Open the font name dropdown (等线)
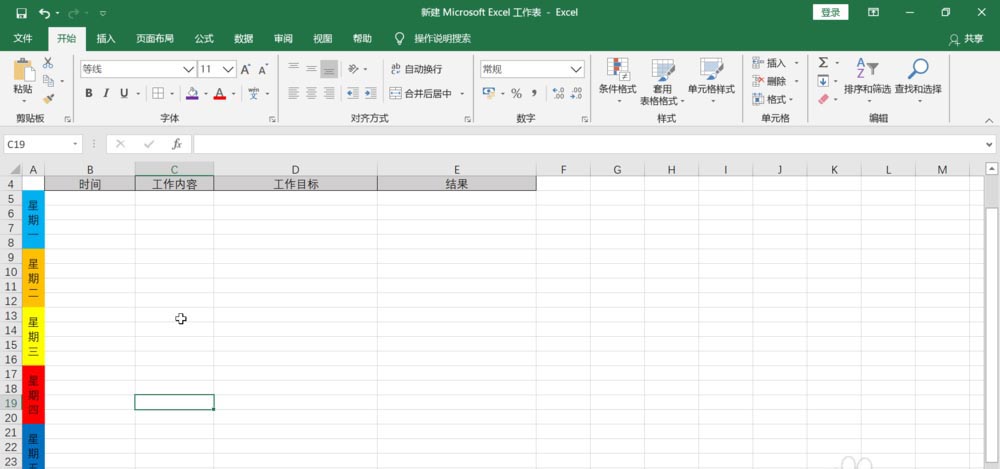1000x469 pixels. [189, 69]
